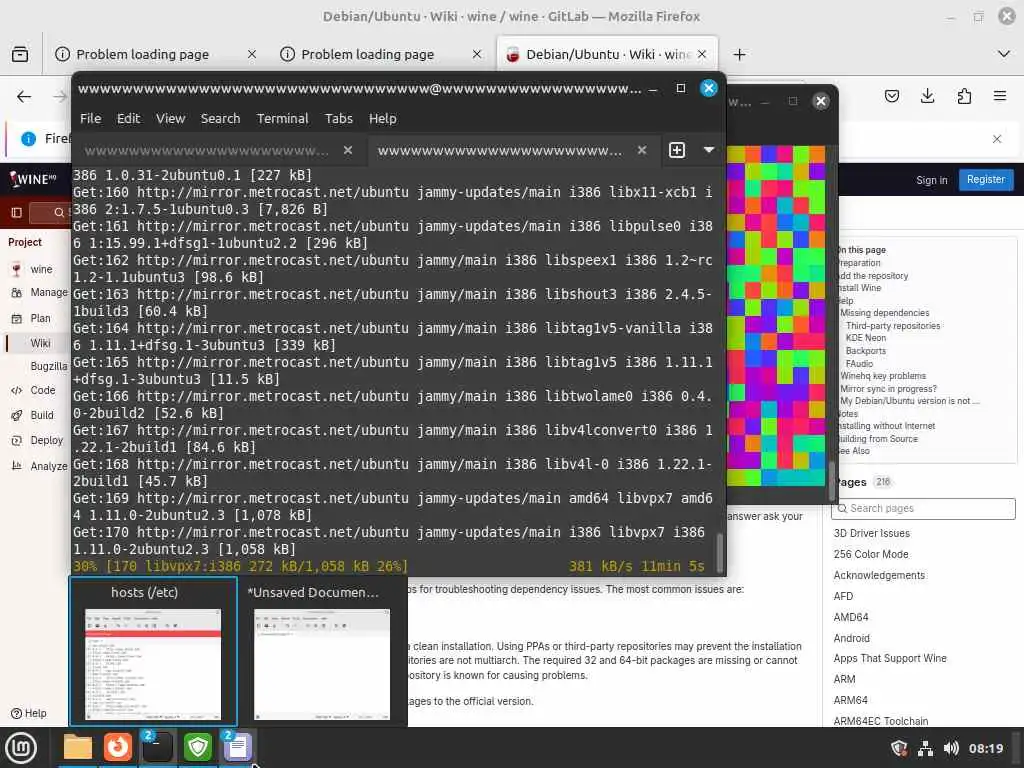Jump to Installing without Internet section
This screenshot has width=1024, height=768.
tap(887, 426)
